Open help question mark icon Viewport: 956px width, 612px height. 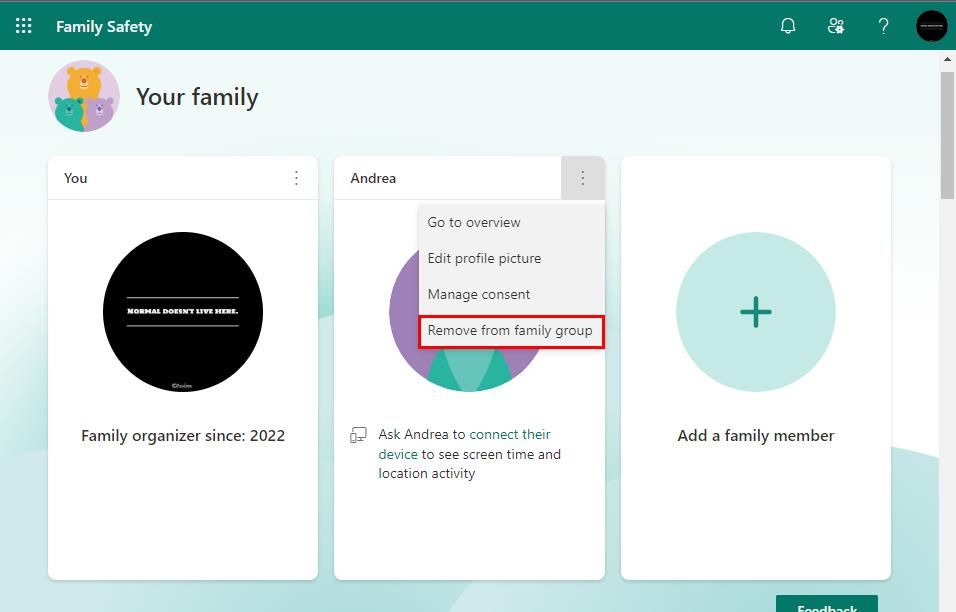coord(883,26)
